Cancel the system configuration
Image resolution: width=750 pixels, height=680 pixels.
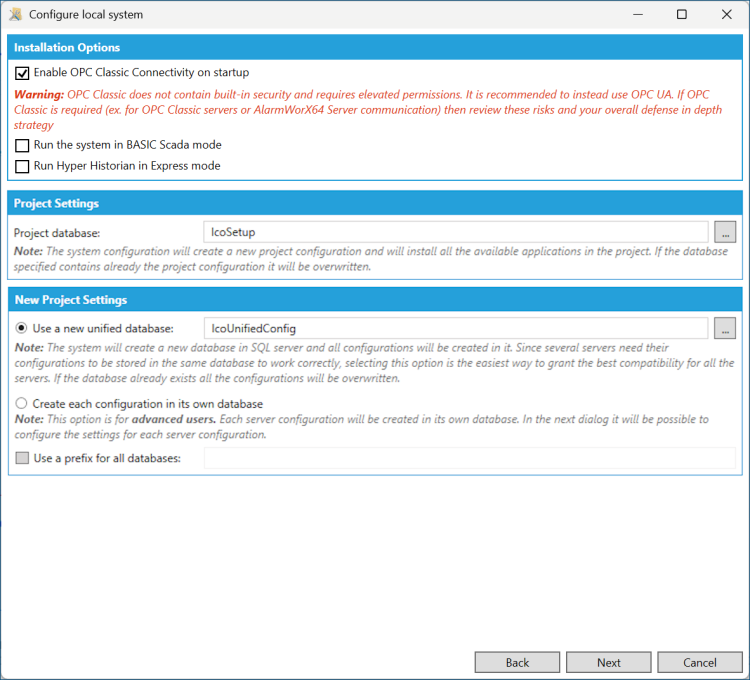[700, 662]
